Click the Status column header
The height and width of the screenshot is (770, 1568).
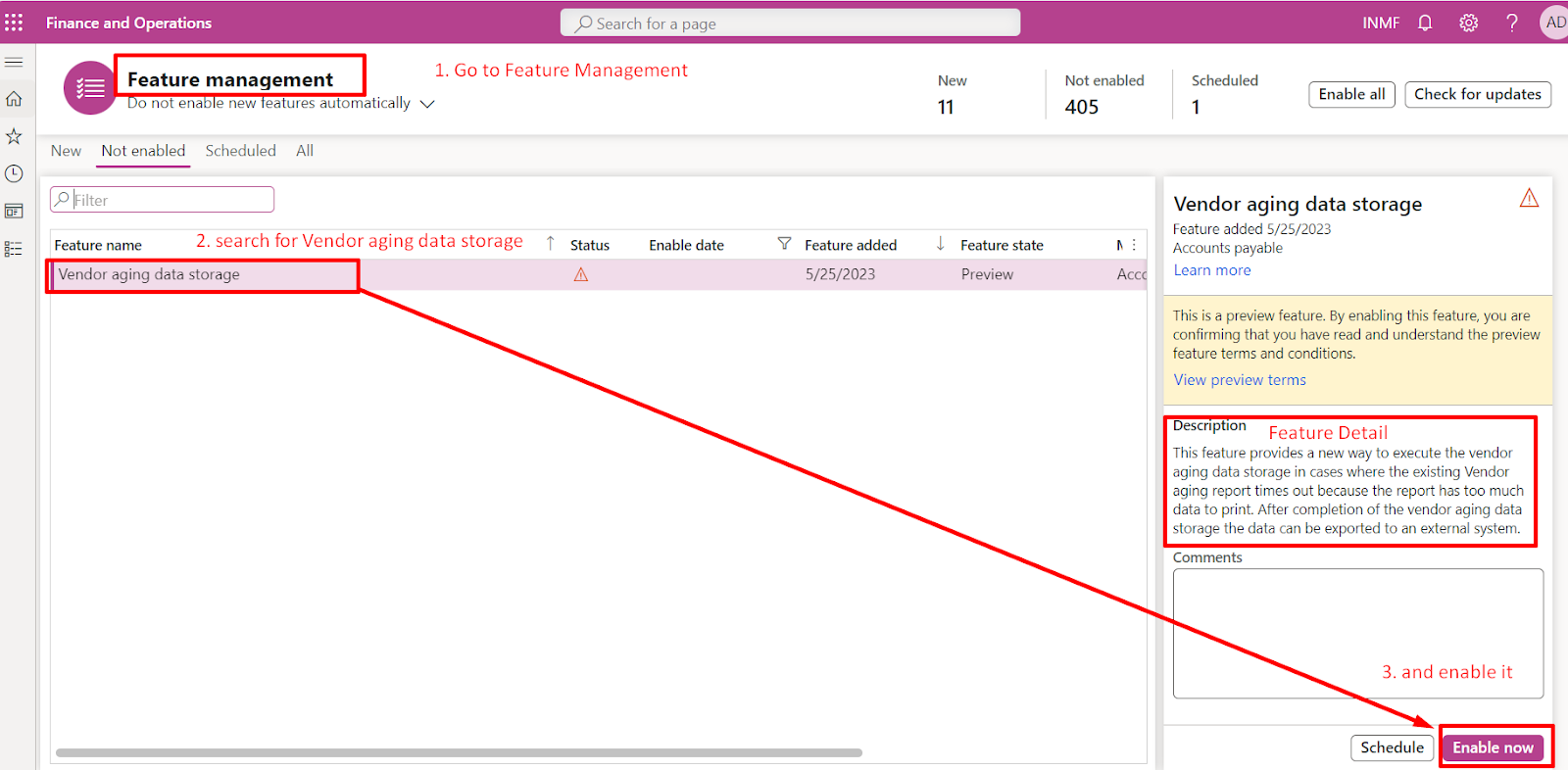point(590,245)
